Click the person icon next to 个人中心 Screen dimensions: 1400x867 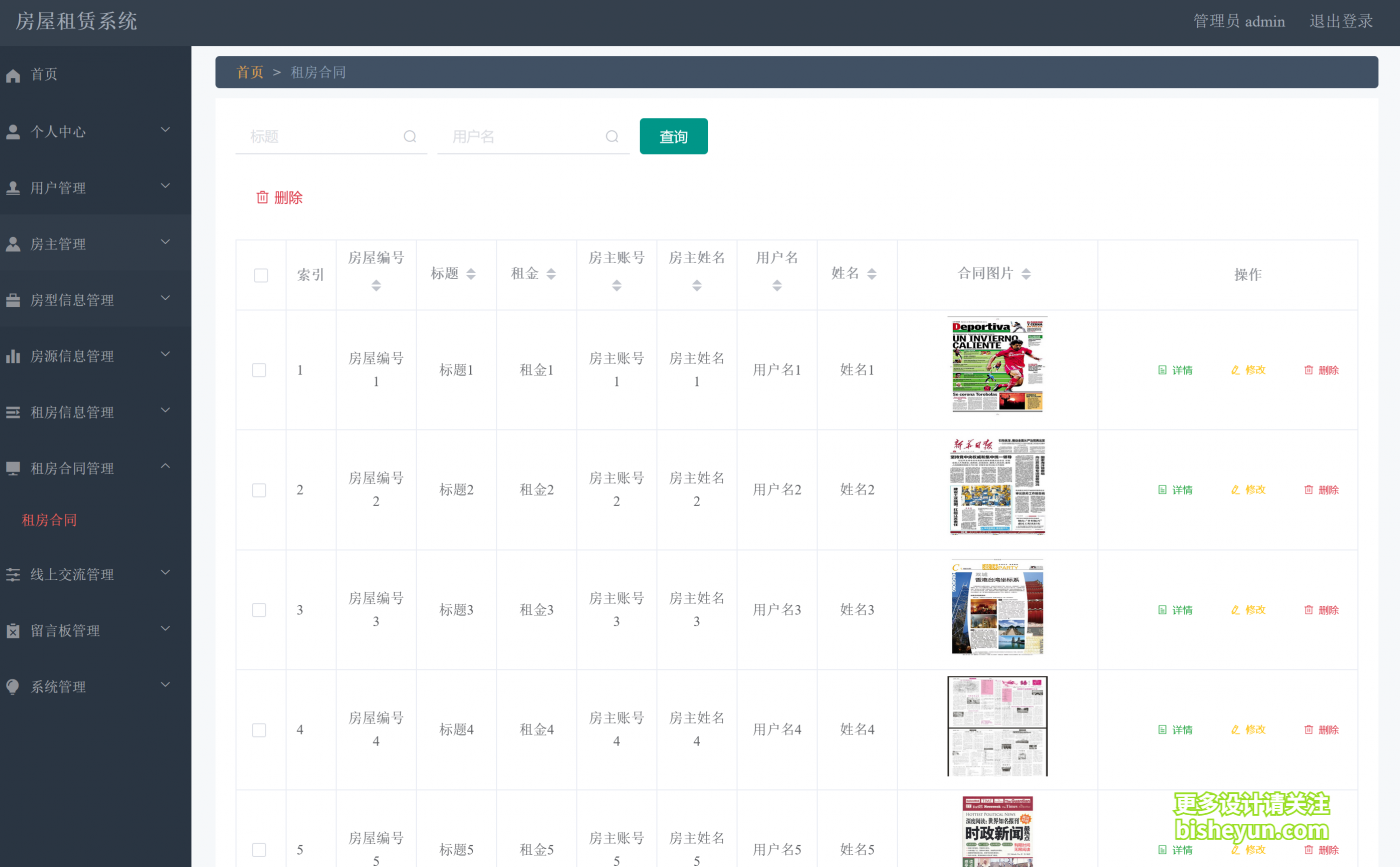click(x=13, y=131)
